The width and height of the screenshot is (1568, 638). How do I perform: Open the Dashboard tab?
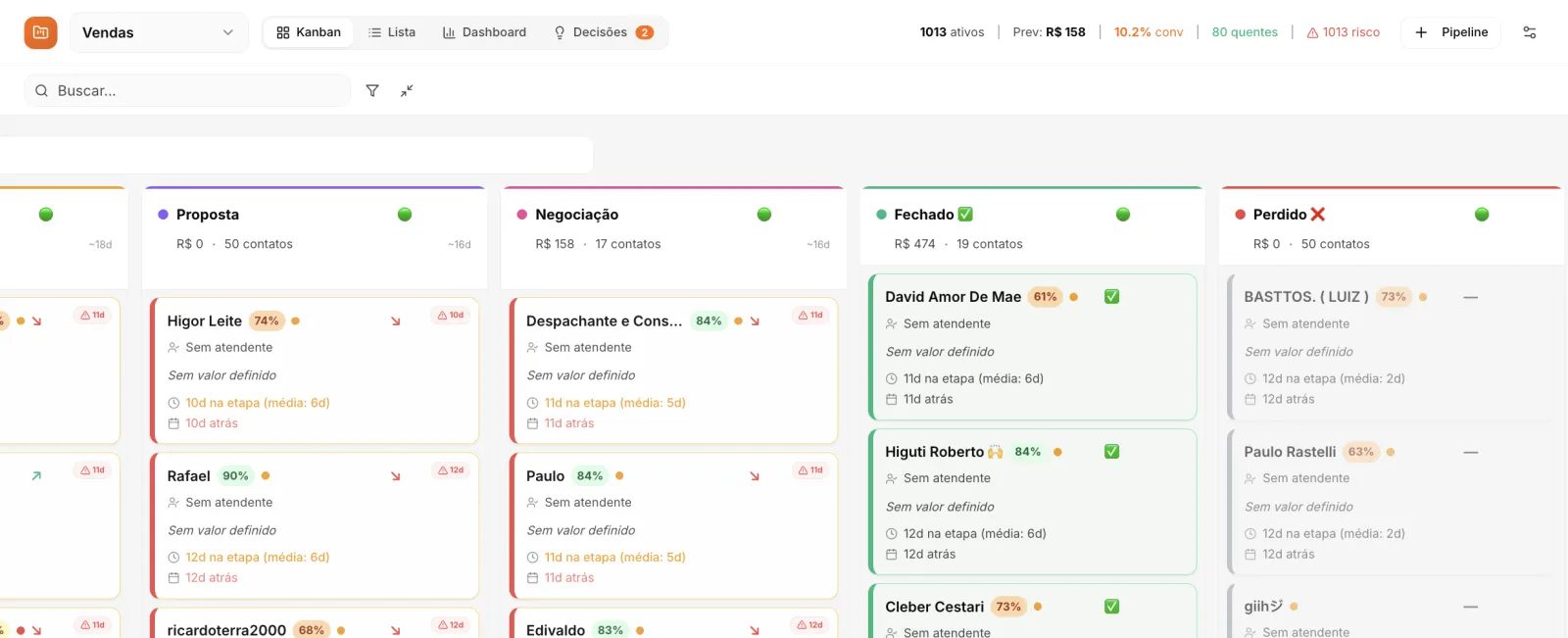point(484,32)
